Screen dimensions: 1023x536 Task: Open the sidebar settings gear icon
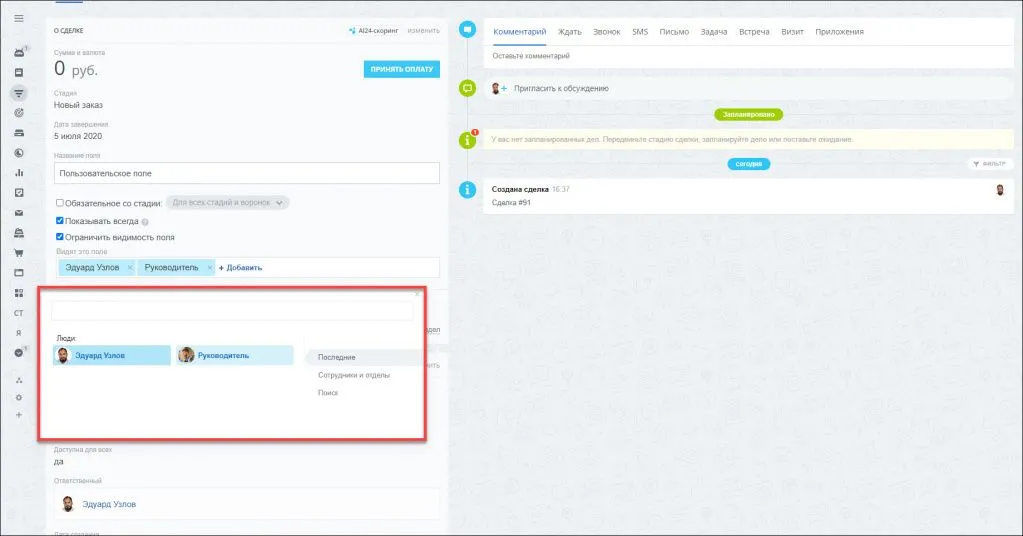click(x=18, y=397)
